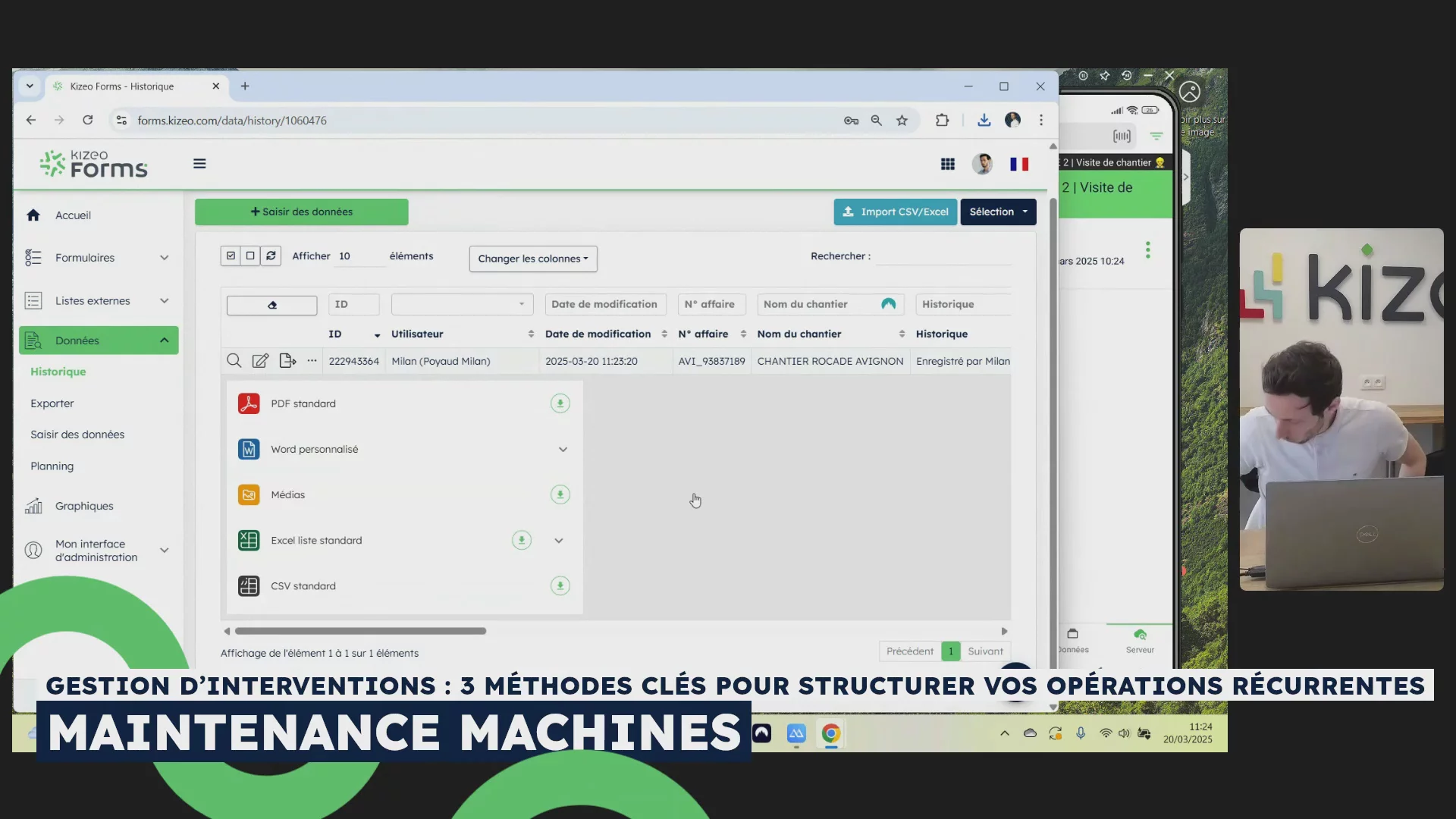Change language via French flag

click(1019, 164)
